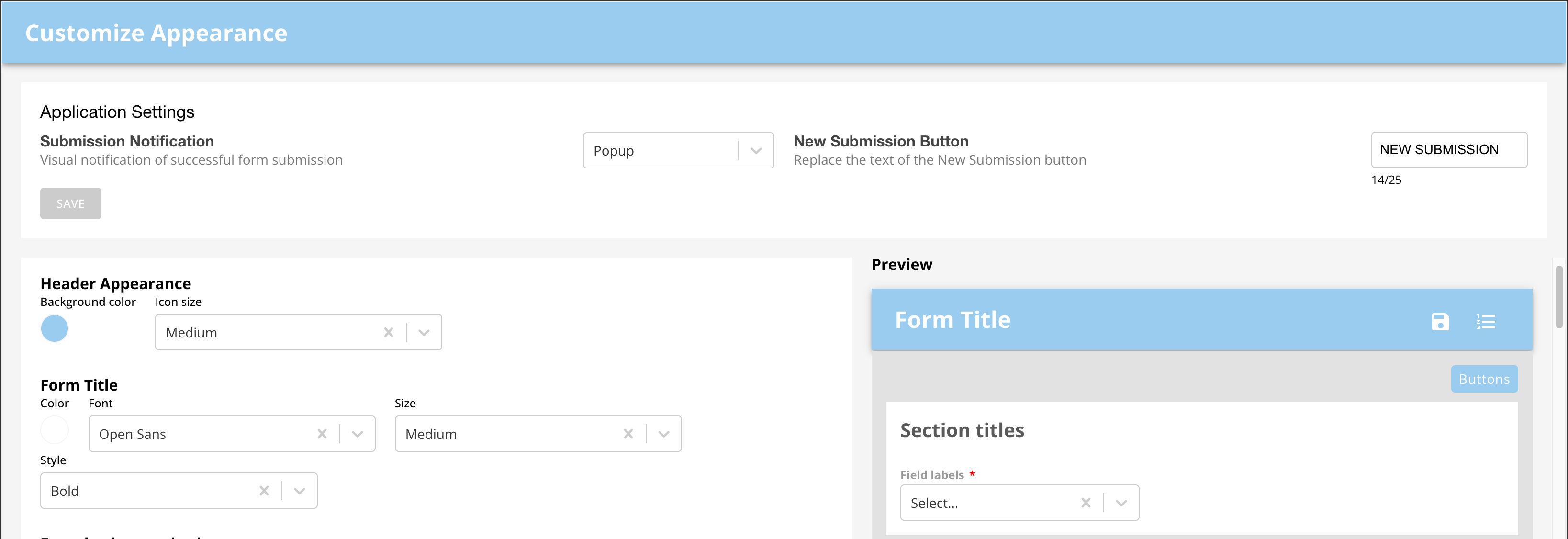This screenshot has height=539, width=1568.
Task: Clear the Bold style selection
Action: tap(265, 490)
